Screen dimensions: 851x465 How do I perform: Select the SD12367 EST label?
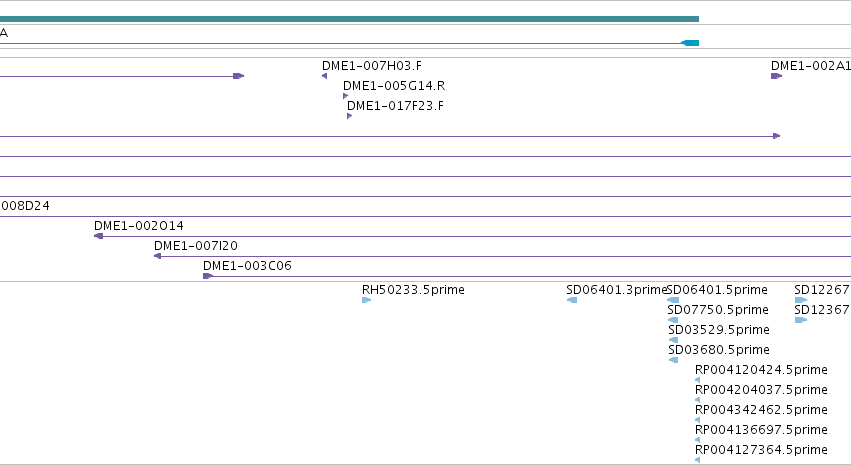pos(822,310)
